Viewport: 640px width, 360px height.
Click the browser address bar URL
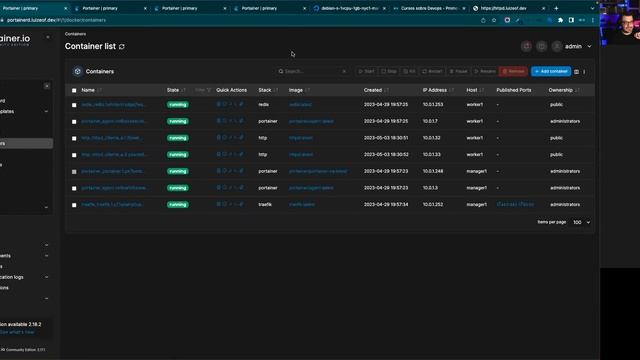[56, 20]
